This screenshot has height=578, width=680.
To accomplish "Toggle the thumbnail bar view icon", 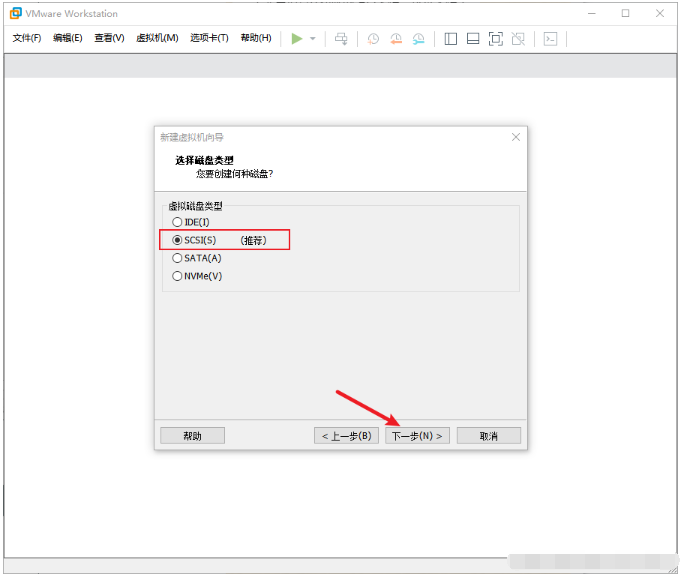I will (472, 38).
